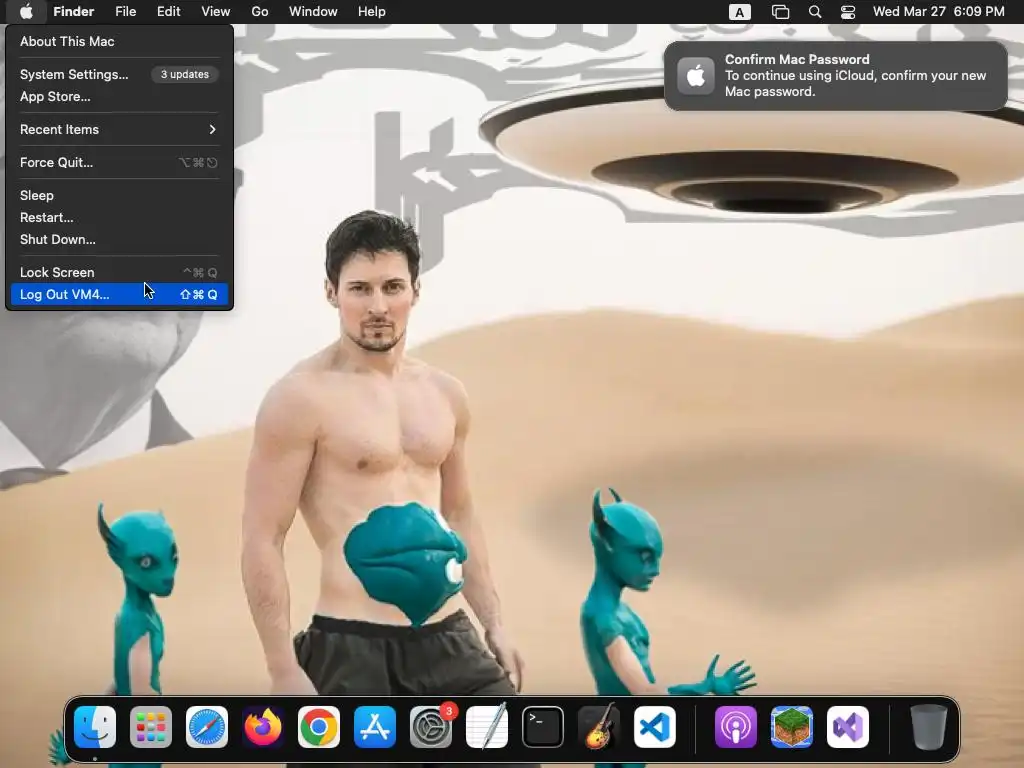Open the Confirm Mac Password notification

(835, 76)
